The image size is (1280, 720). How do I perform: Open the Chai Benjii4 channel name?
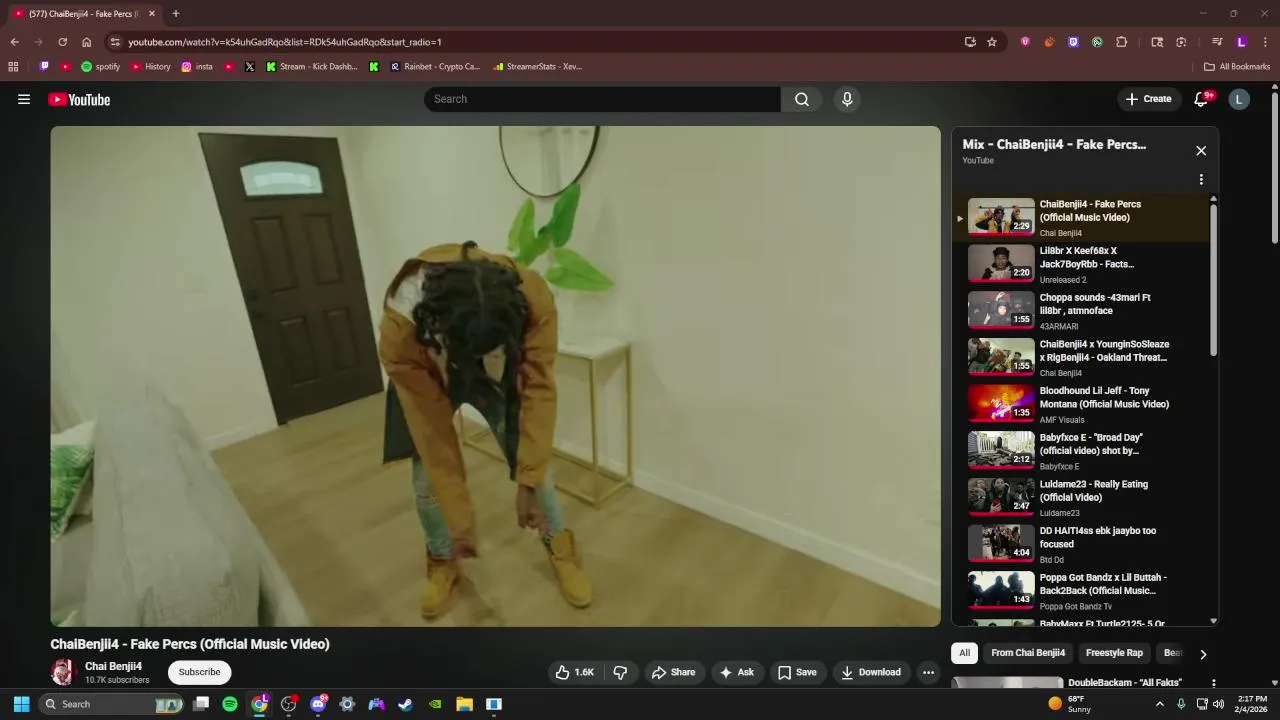pyautogui.click(x=113, y=666)
